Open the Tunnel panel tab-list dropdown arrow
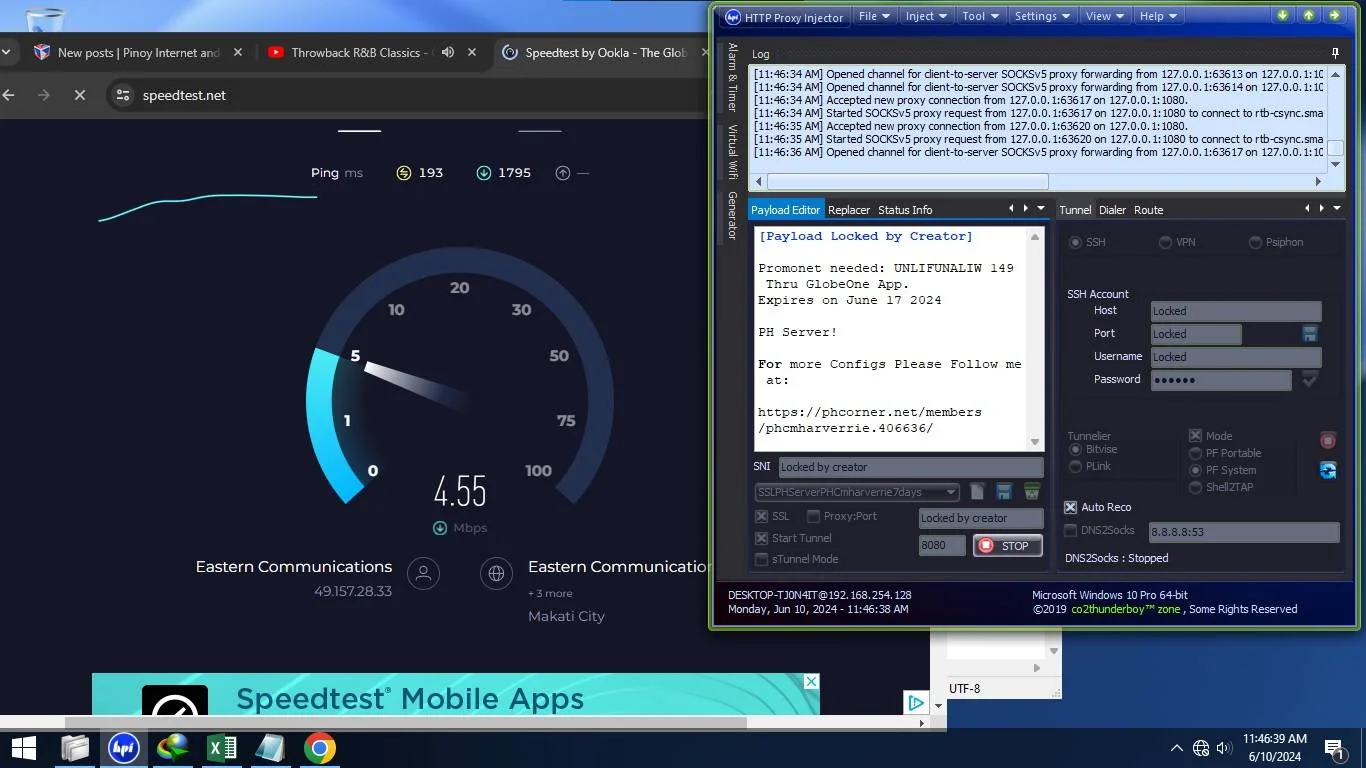The width and height of the screenshot is (1366, 768). point(1337,208)
